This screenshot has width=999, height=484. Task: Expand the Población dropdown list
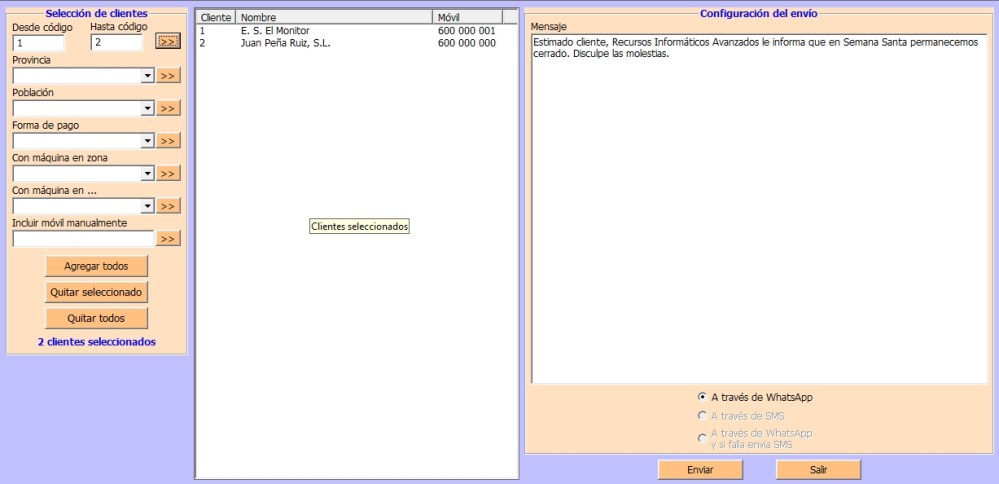tap(147, 109)
